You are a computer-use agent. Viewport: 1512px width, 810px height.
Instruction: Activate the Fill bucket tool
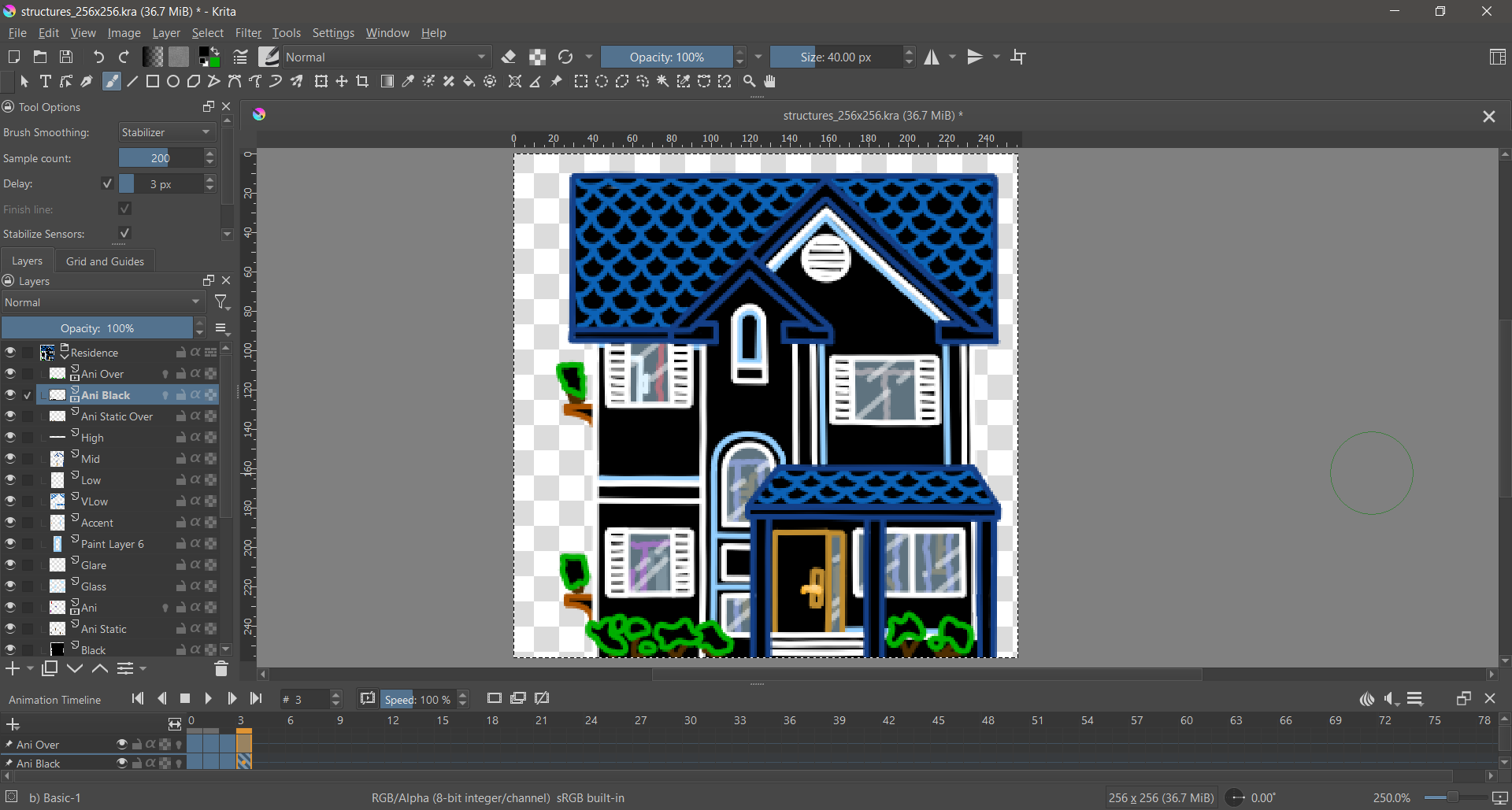click(469, 82)
